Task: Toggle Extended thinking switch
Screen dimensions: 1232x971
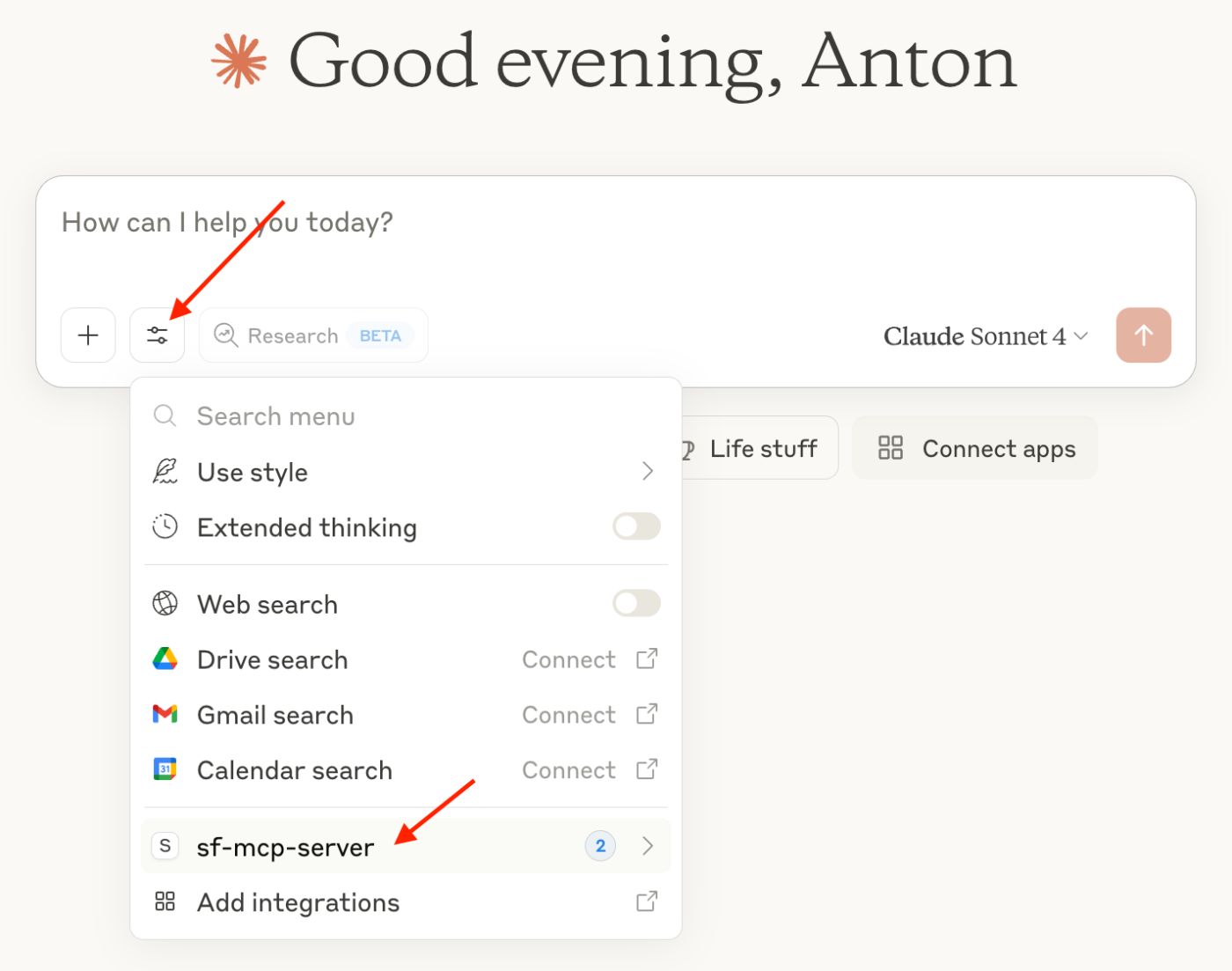Action: (636, 526)
